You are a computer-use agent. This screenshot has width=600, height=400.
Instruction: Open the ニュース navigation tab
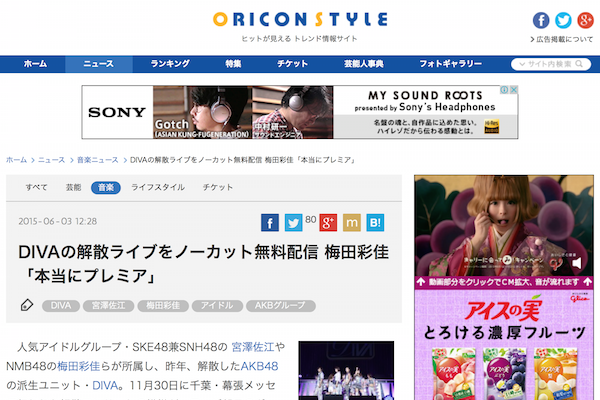coord(99,64)
